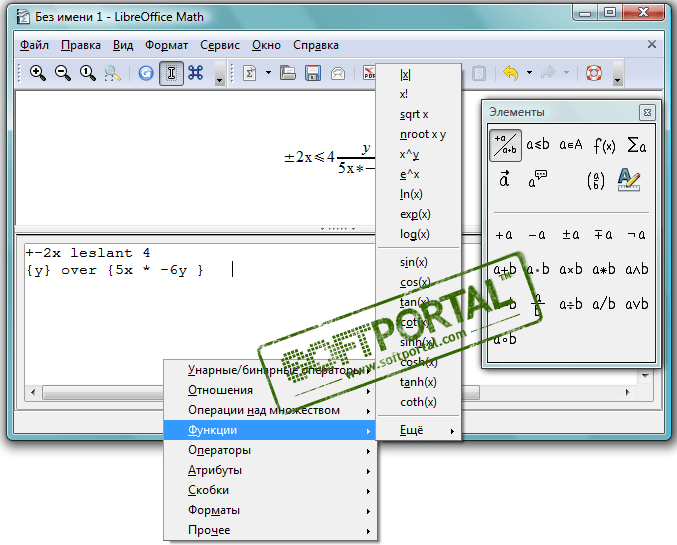Open the Undo history dropdown arrow
Image resolution: width=677 pixels, height=545 pixels.
click(529, 73)
